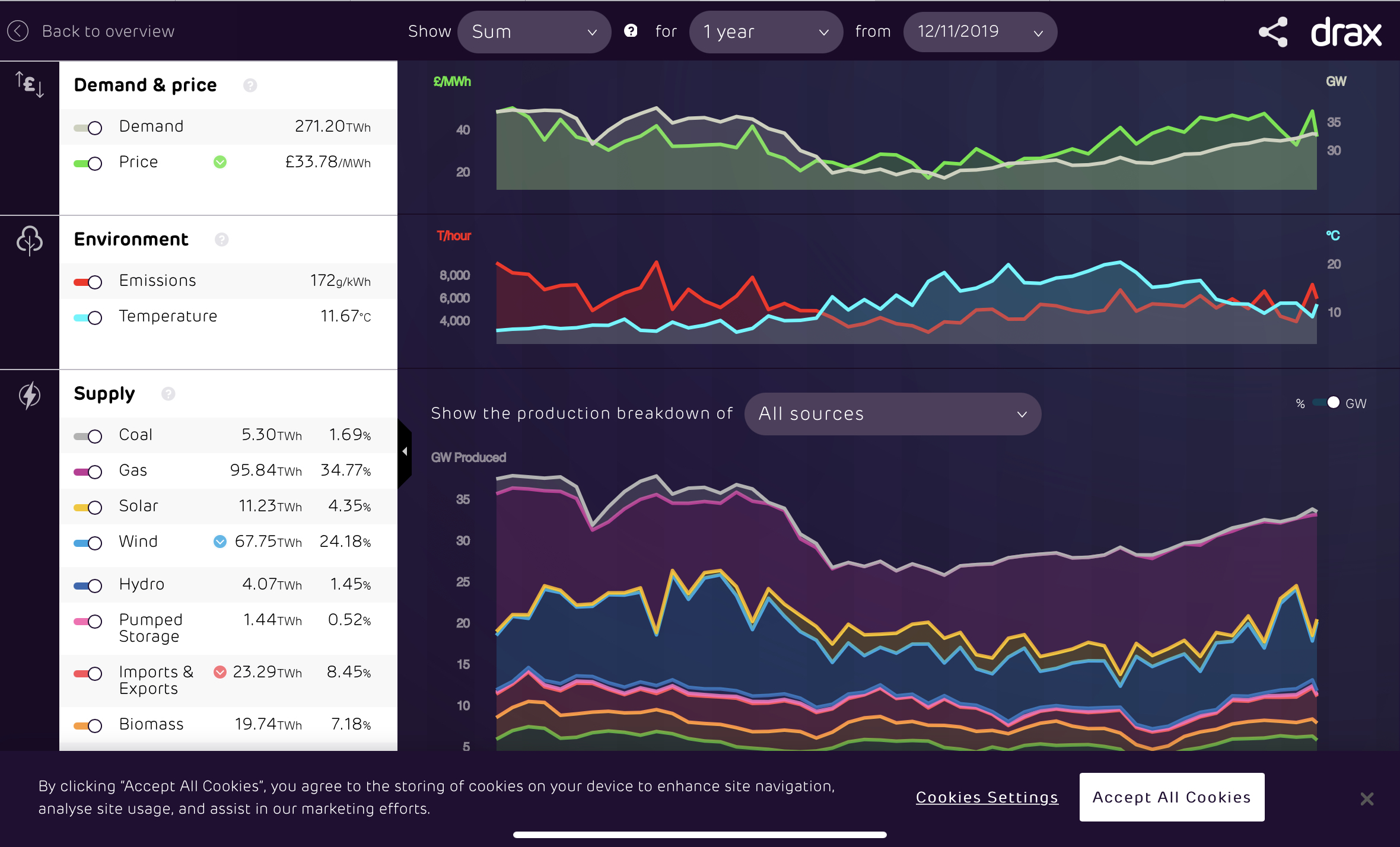Image resolution: width=1400 pixels, height=847 pixels.
Task: Toggle the Coal supply switch
Action: 88,436
